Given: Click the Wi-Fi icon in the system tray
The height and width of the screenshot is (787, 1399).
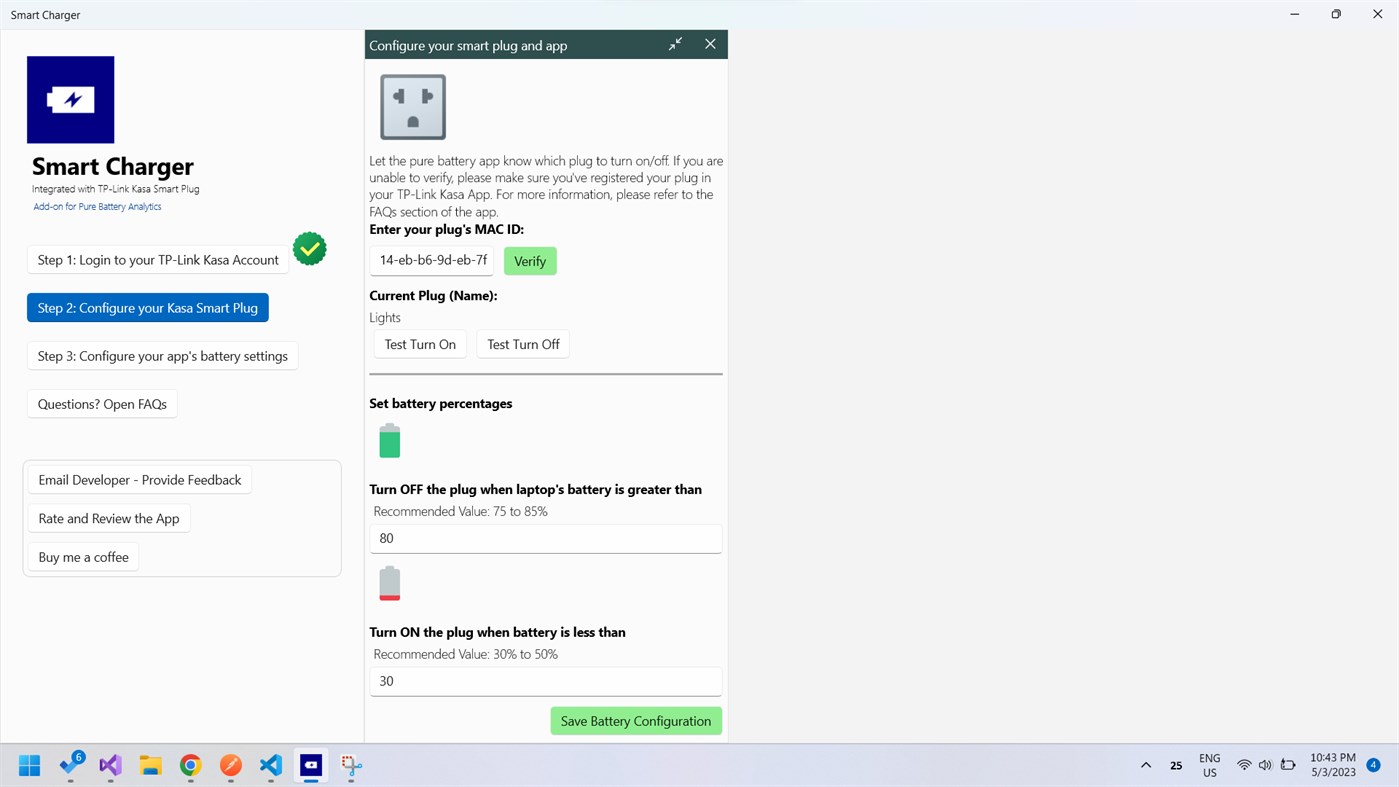Looking at the screenshot, I should click(x=1243, y=764).
